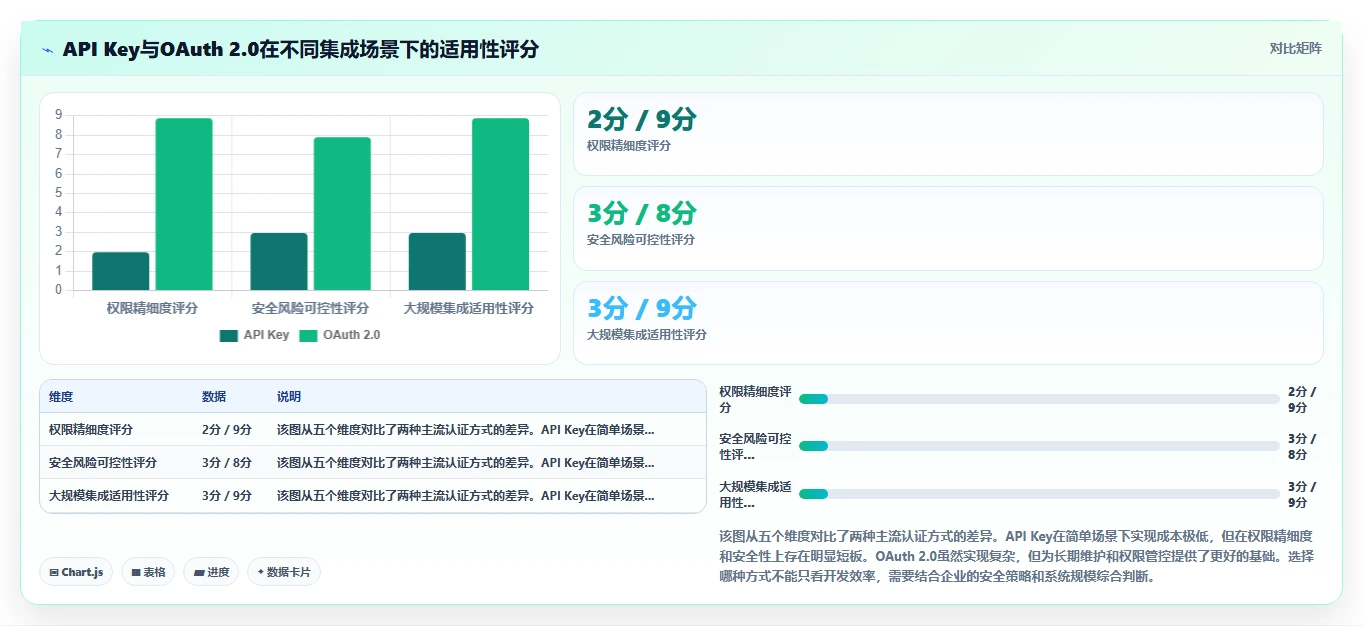Click the 进度 tag chip
This screenshot has width=1363, height=626.
211,572
